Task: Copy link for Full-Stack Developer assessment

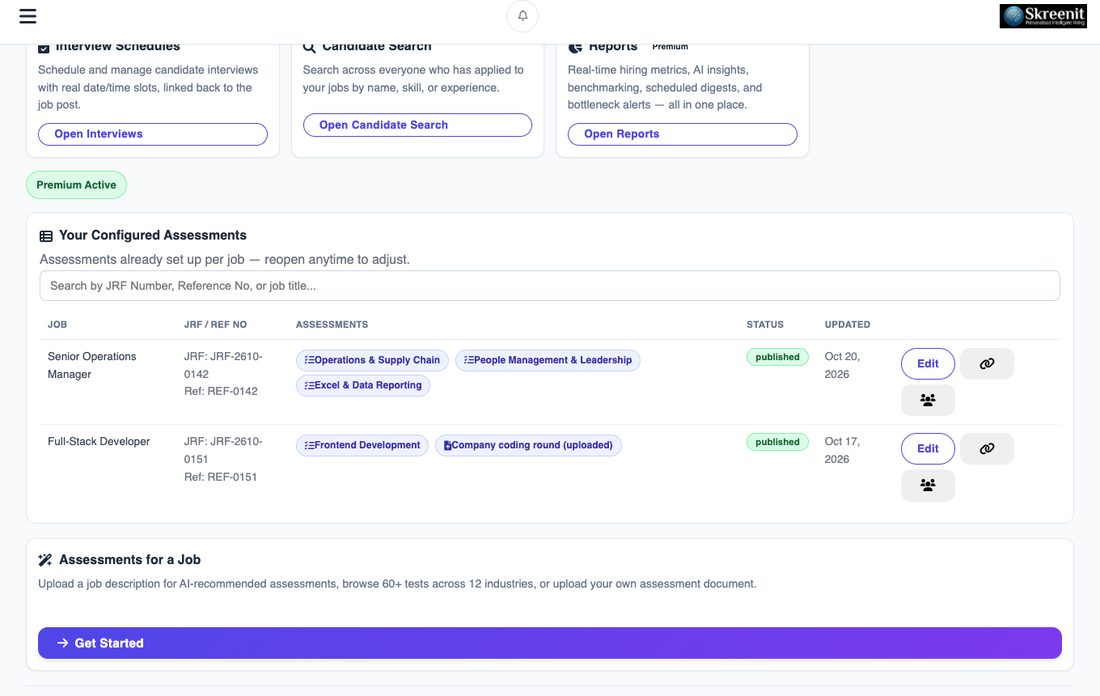Action: point(986,448)
